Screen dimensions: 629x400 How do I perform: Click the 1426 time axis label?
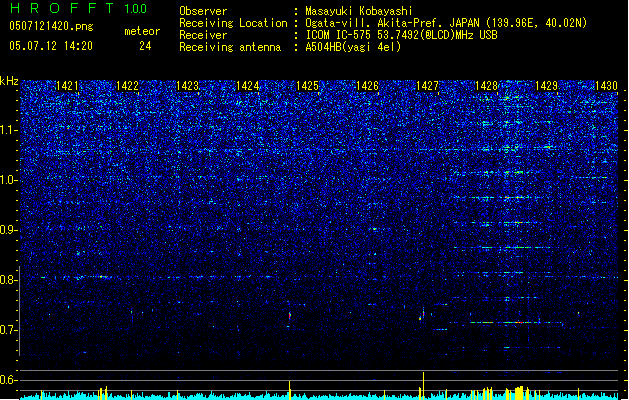point(367,86)
